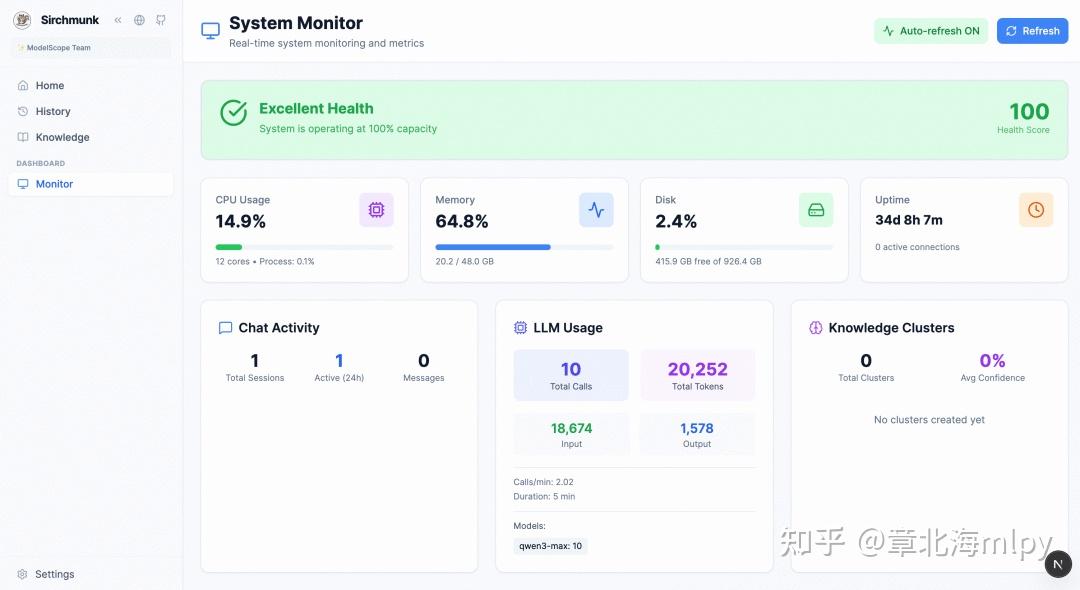Click the Refresh button
The width and height of the screenshot is (1080, 590).
point(1032,31)
